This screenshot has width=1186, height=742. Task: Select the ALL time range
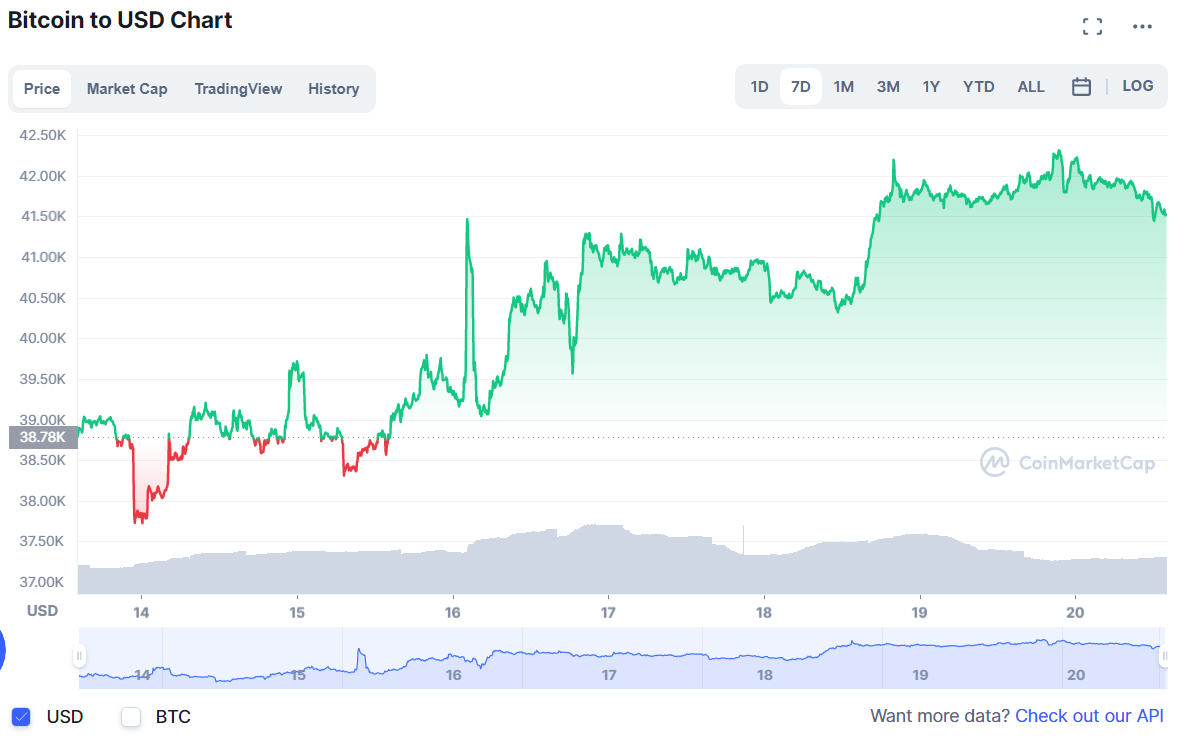1031,86
